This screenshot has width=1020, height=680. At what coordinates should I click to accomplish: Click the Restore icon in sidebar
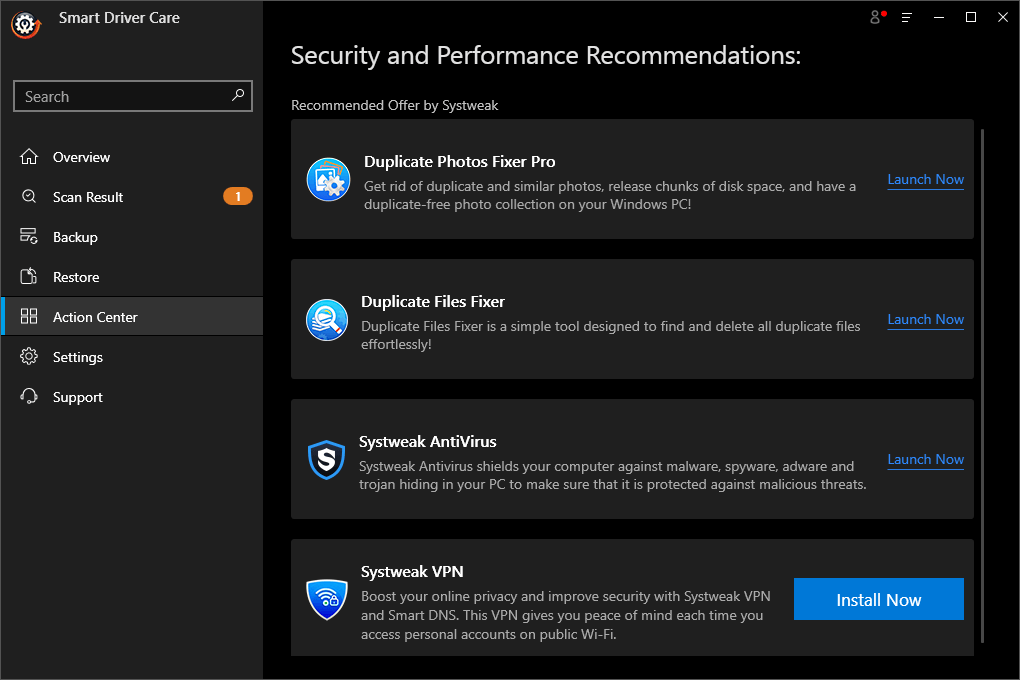click(29, 277)
